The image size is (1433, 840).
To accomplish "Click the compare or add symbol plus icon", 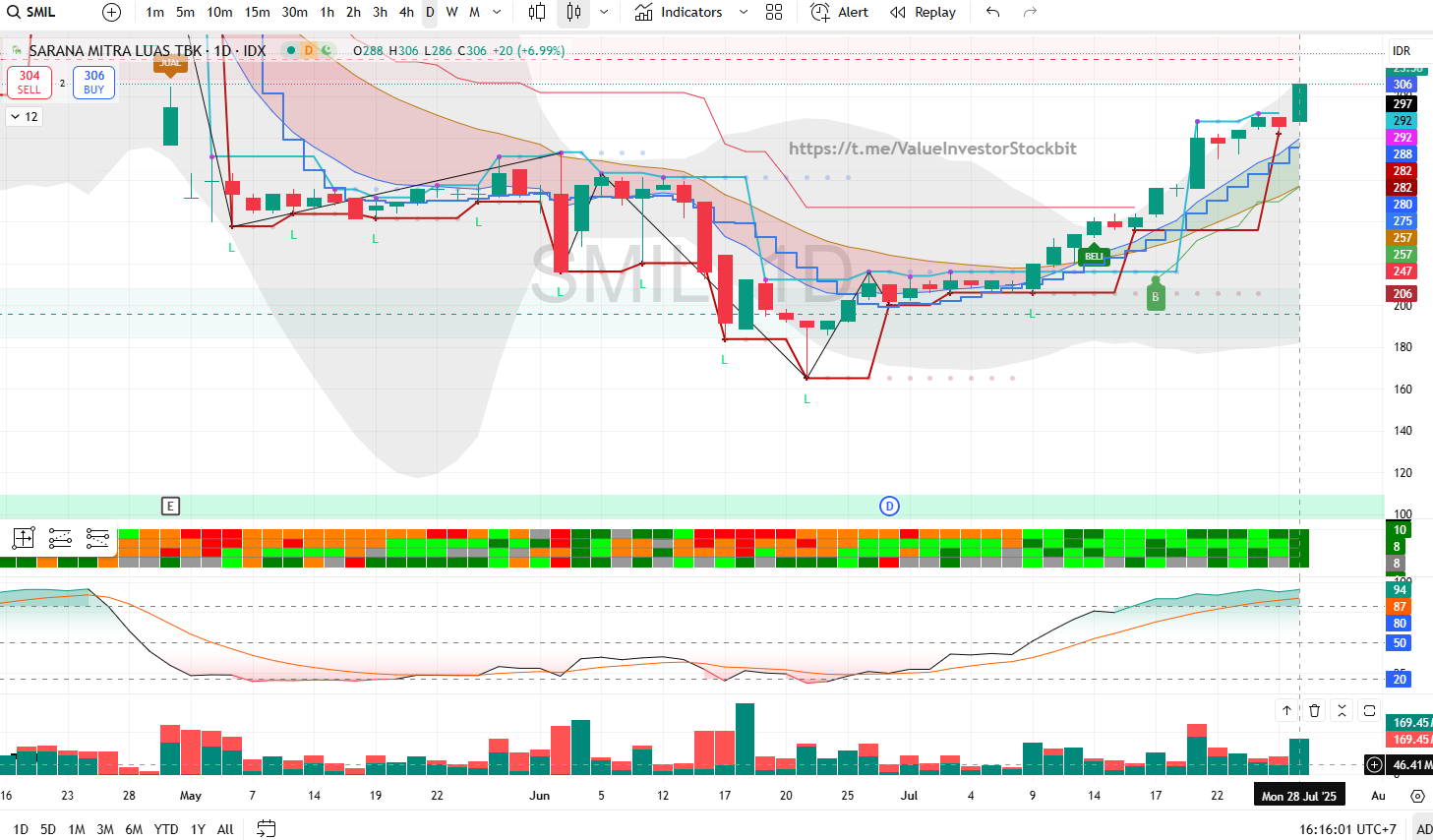I will point(112,12).
